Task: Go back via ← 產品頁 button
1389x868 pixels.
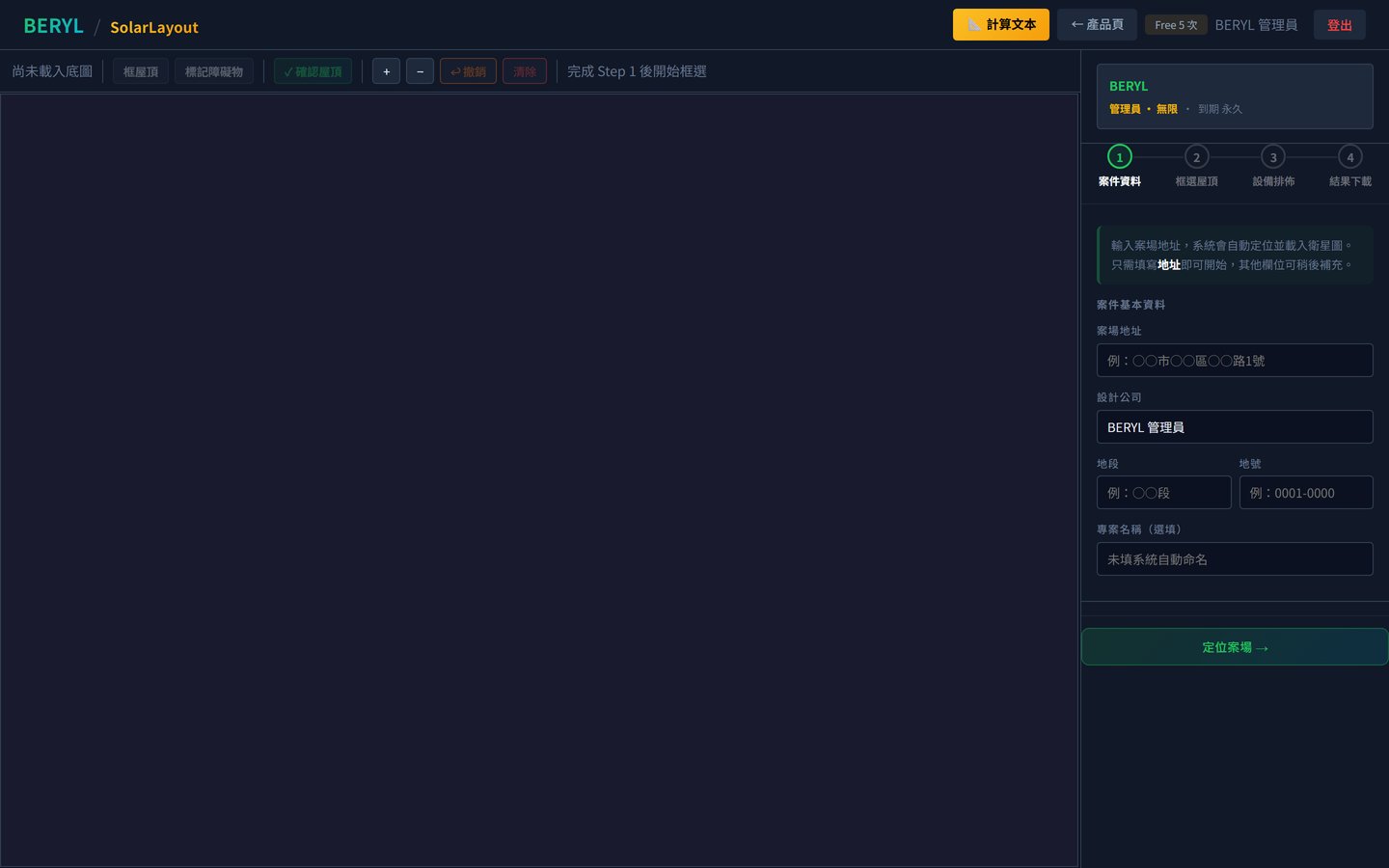Action: tap(1097, 25)
